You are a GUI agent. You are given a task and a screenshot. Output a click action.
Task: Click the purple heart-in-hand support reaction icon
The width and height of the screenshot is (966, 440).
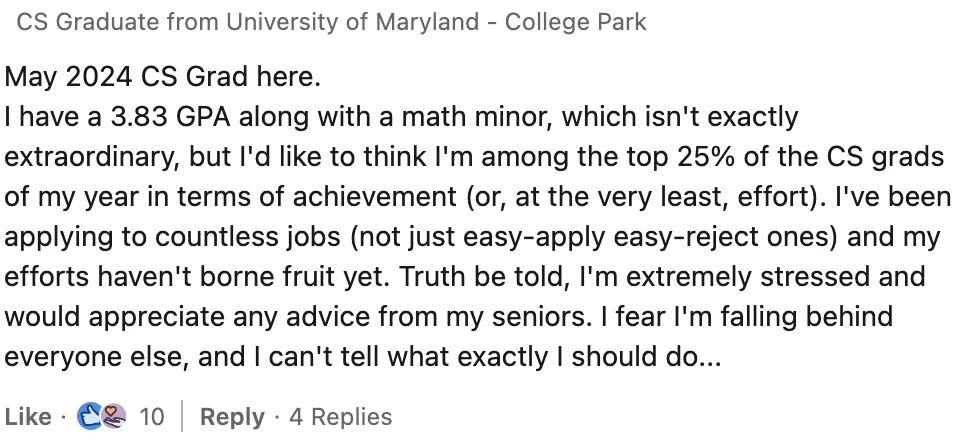(115, 417)
